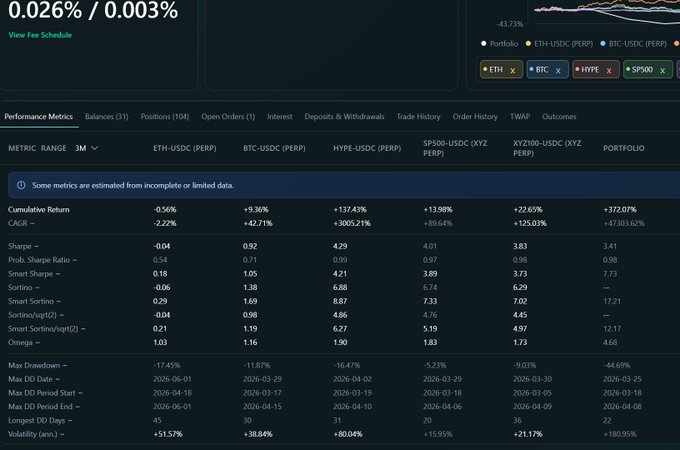Switch to the Interest tab
This screenshot has width=680, height=450.
(280, 117)
